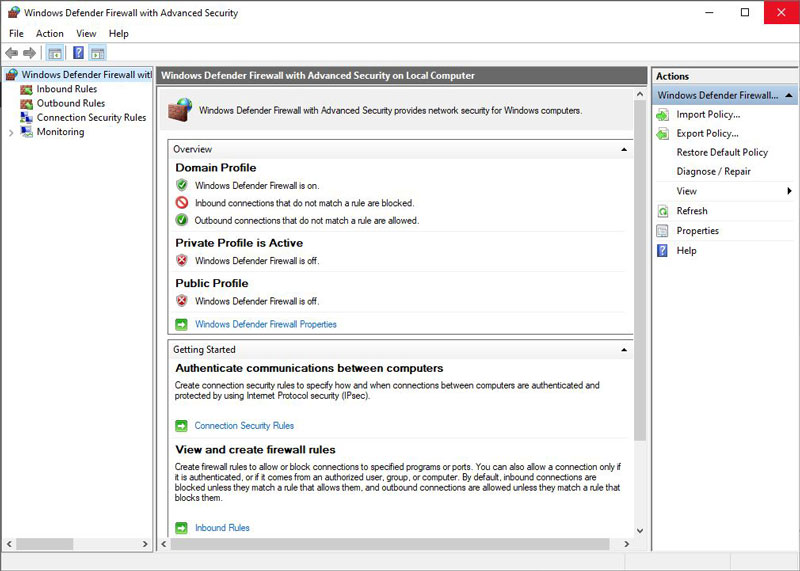Image resolution: width=800 pixels, height=571 pixels.
Task: Click red shield icon under Private Profile
Action: [182, 261]
